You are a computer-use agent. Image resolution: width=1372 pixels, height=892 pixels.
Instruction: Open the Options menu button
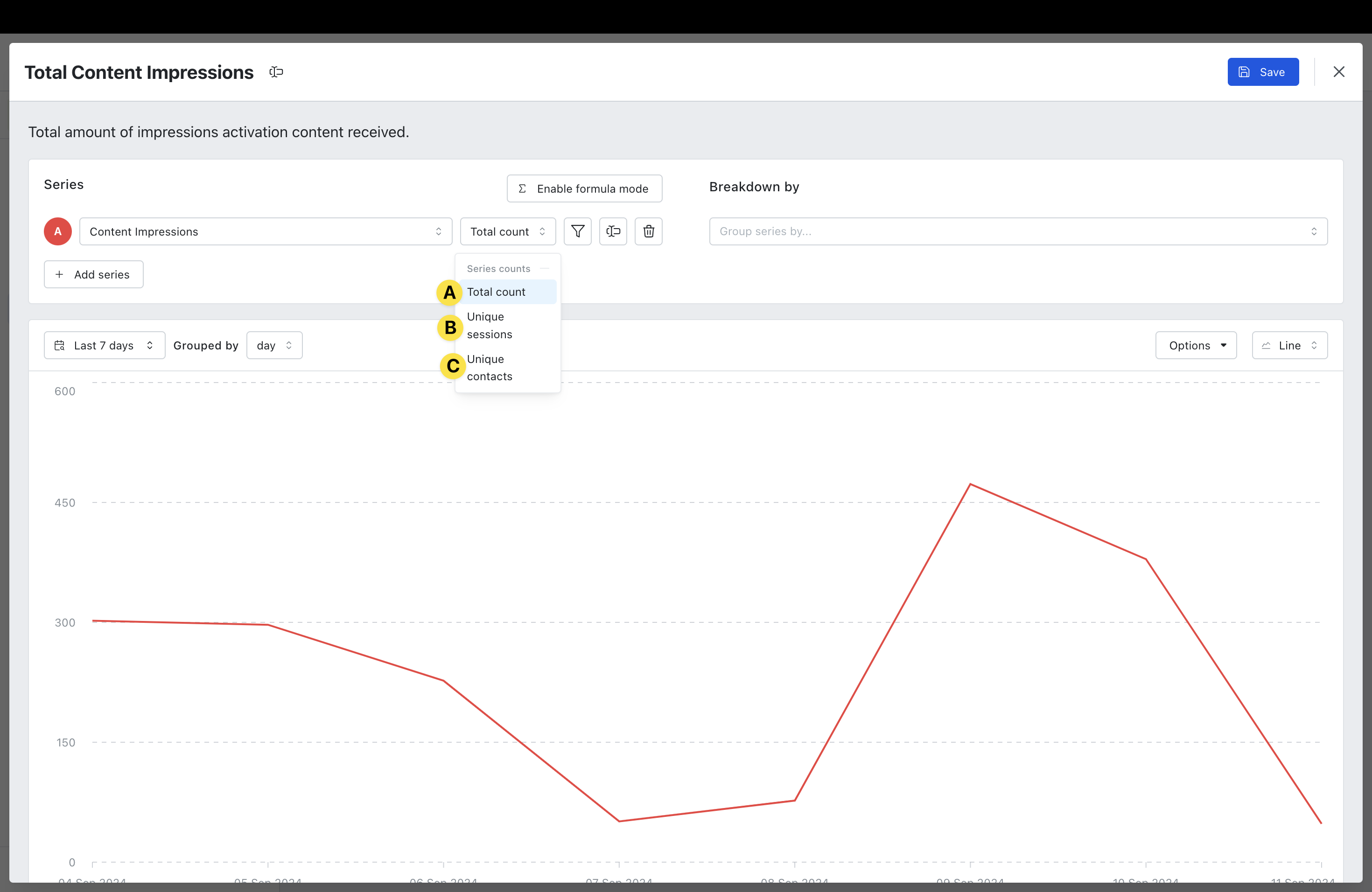point(1196,346)
